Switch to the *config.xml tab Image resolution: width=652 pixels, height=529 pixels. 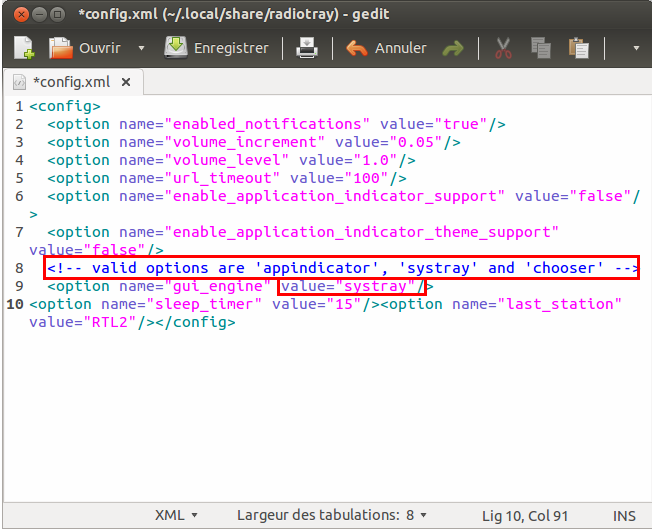pyautogui.click(x=72, y=82)
